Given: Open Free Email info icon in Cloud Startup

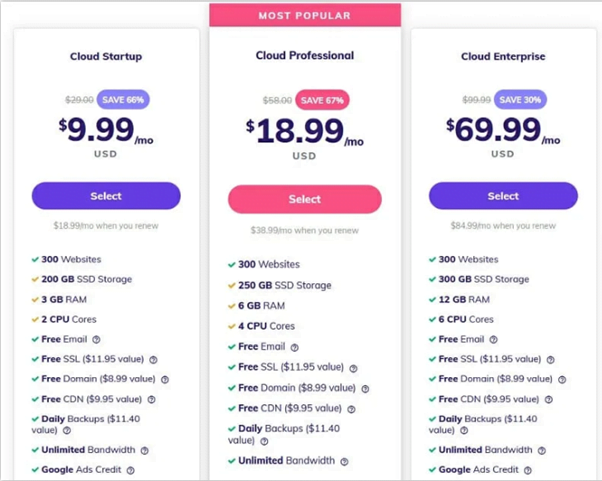Looking at the screenshot, I should [x=96, y=340].
